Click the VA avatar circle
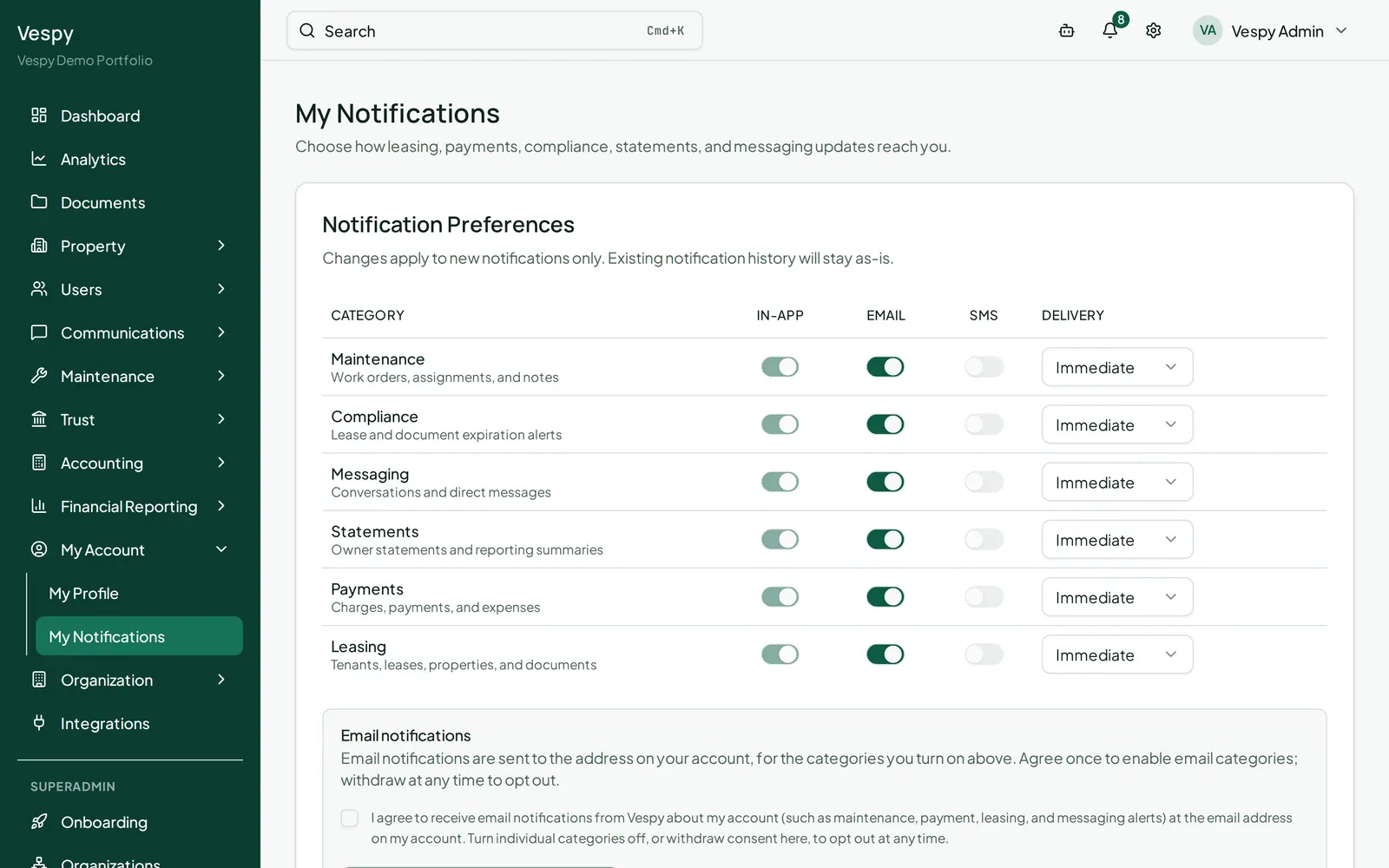This screenshot has height=868, width=1389. coord(1208,30)
